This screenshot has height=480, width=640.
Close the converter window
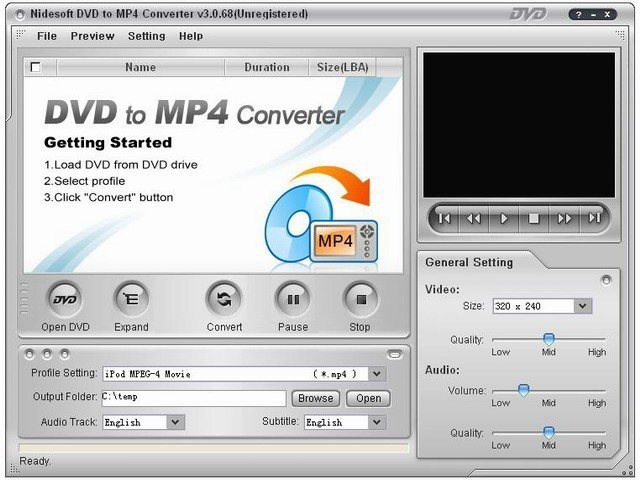point(607,15)
